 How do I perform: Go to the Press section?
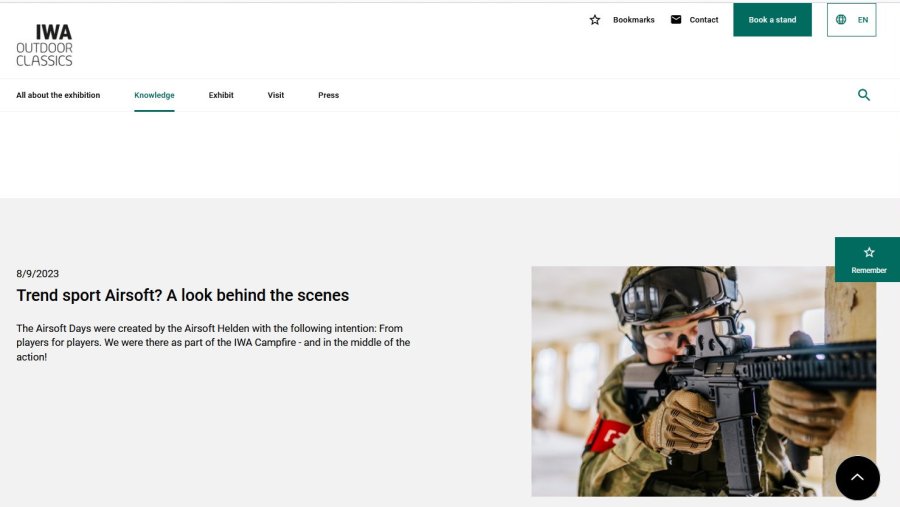[328, 95]
